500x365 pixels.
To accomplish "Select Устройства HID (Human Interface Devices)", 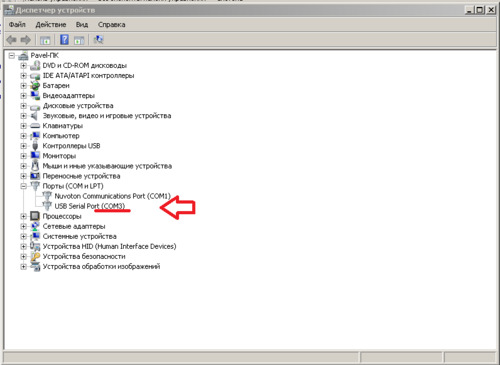I will coord(109,246).
